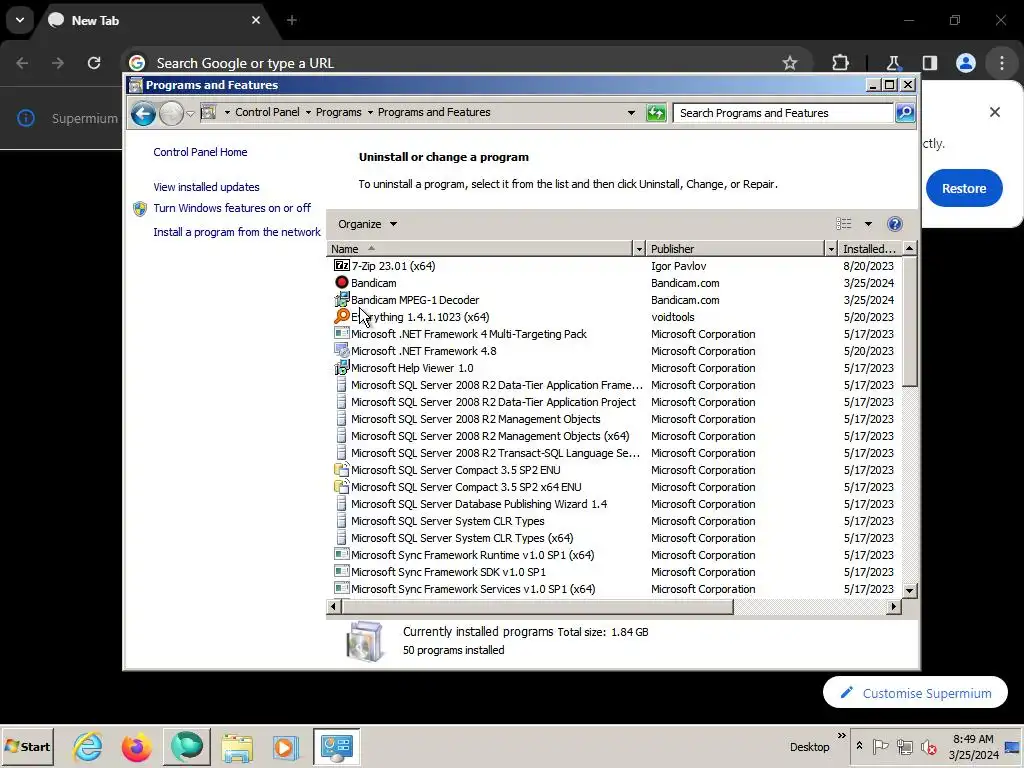Image resolution: width=1024 pixels, height=768 pixels.
Task: Sort by the Name column header
Action: [480, 249]
